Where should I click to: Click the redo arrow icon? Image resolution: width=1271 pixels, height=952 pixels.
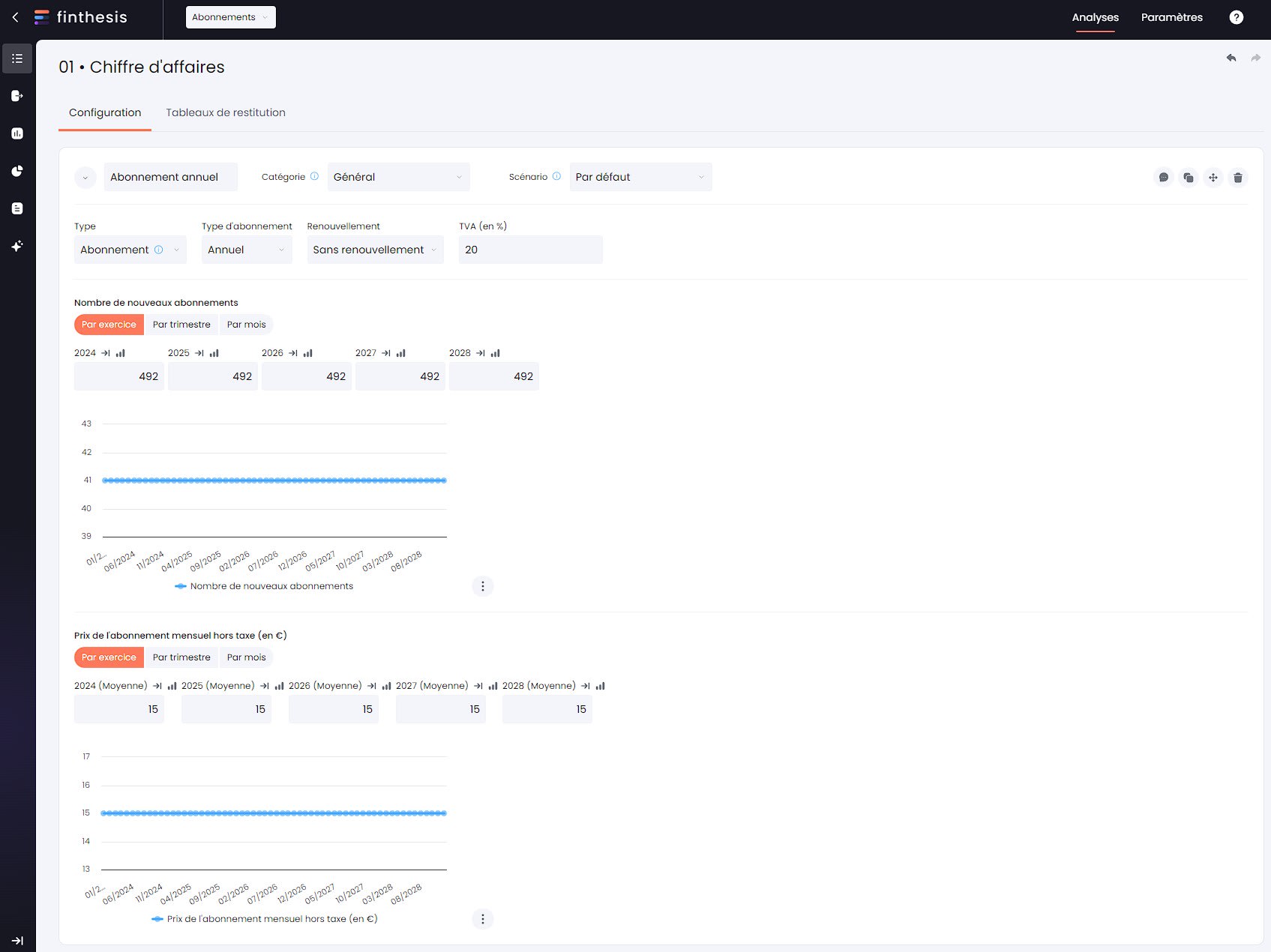click(1255, 58)
